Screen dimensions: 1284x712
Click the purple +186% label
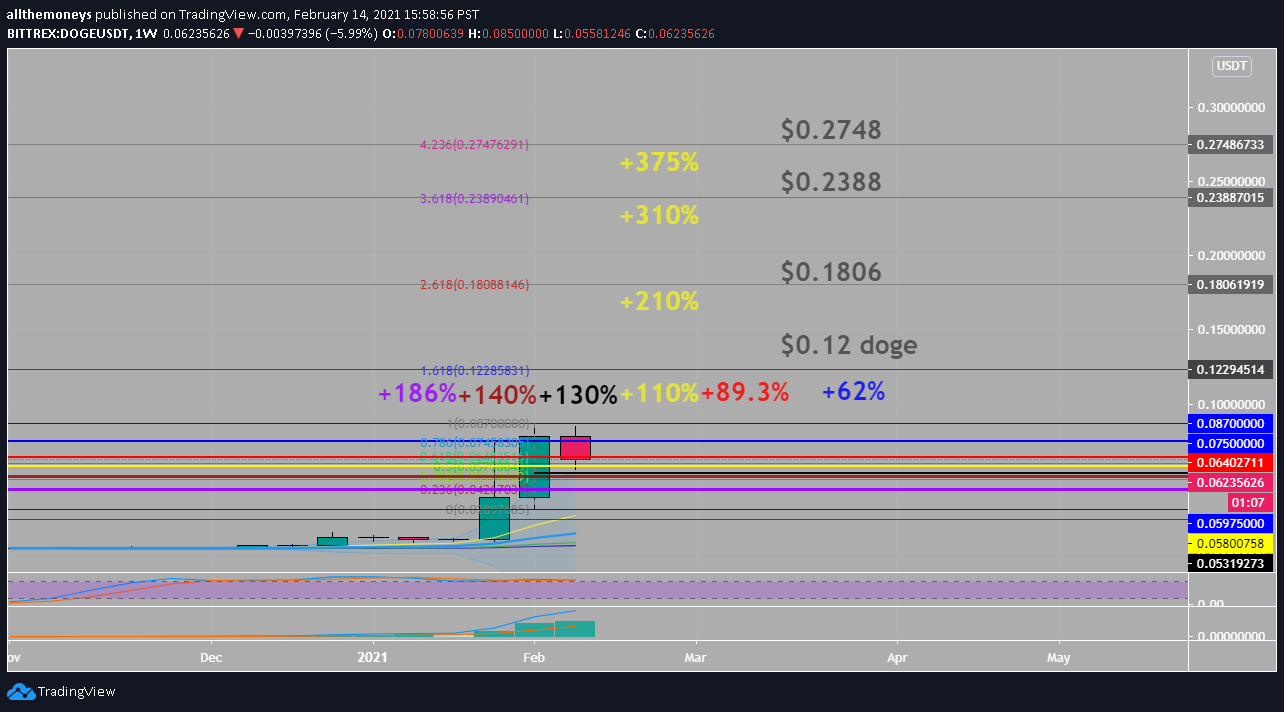click(x=417, y=394)
